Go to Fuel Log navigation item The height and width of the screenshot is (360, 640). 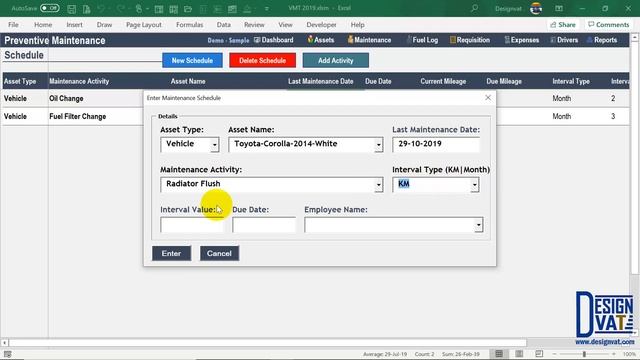click(x=422, y=40)
